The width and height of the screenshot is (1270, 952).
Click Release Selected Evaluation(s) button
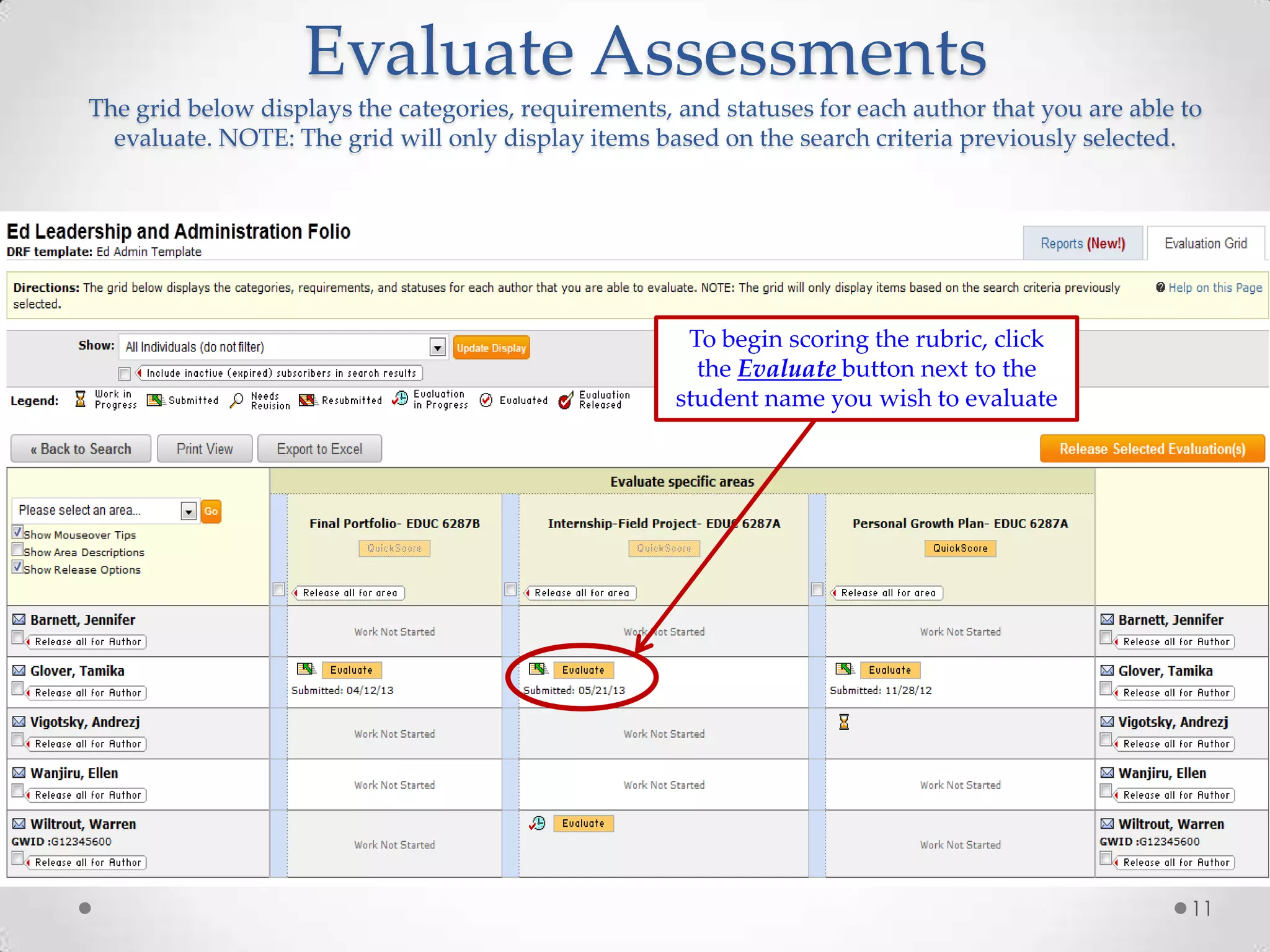[x=1152, y=449]
